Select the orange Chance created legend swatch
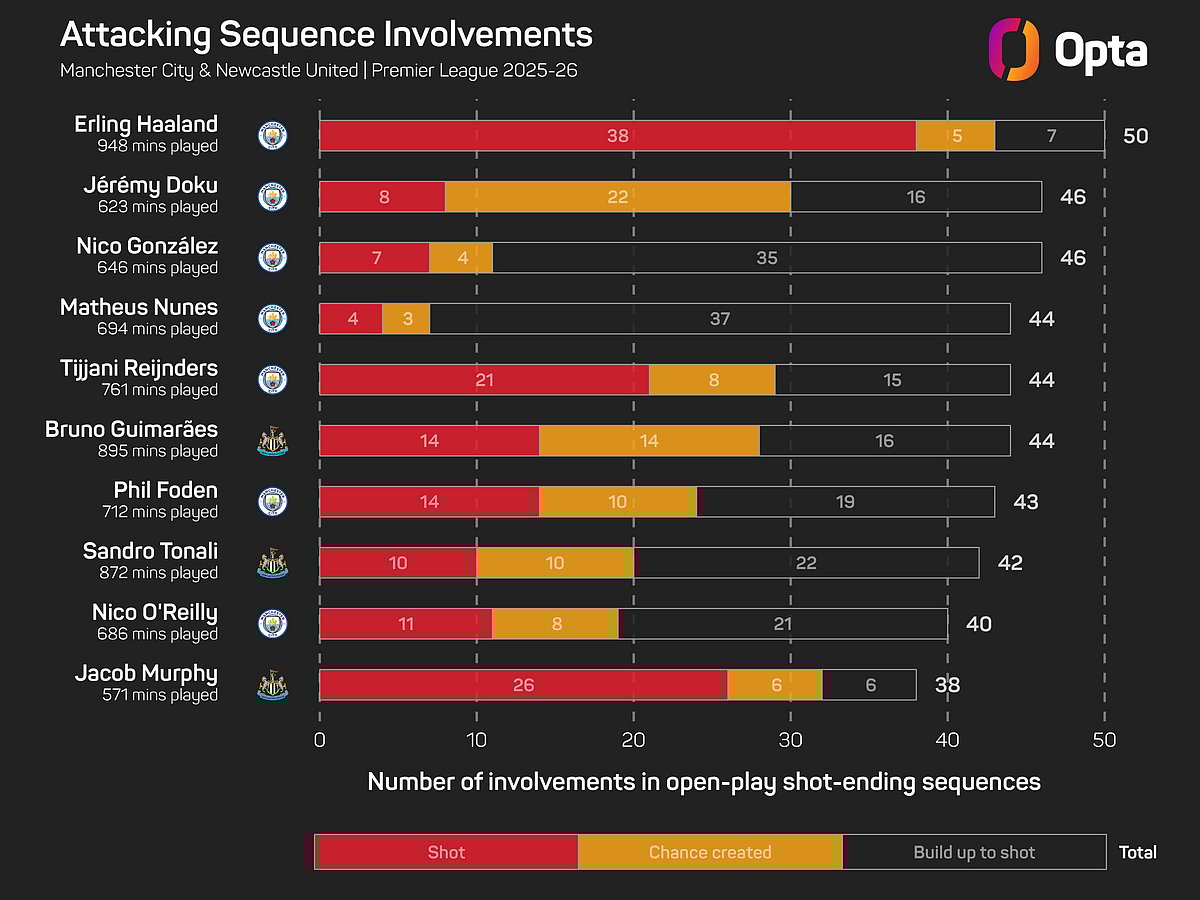The width and height of the screenshot is (1200, 900). pyautogui.click(x=710, y=852)
